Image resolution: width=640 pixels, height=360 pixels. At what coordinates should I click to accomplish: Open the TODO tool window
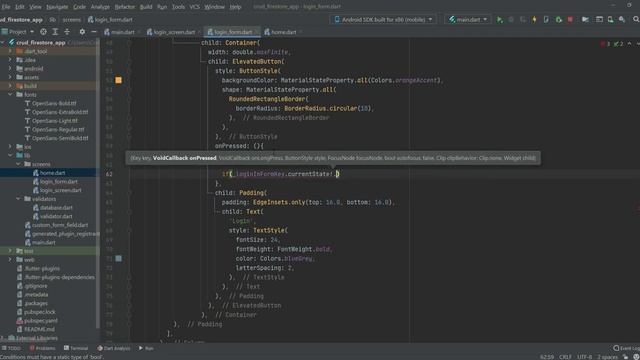coord(11,348)
